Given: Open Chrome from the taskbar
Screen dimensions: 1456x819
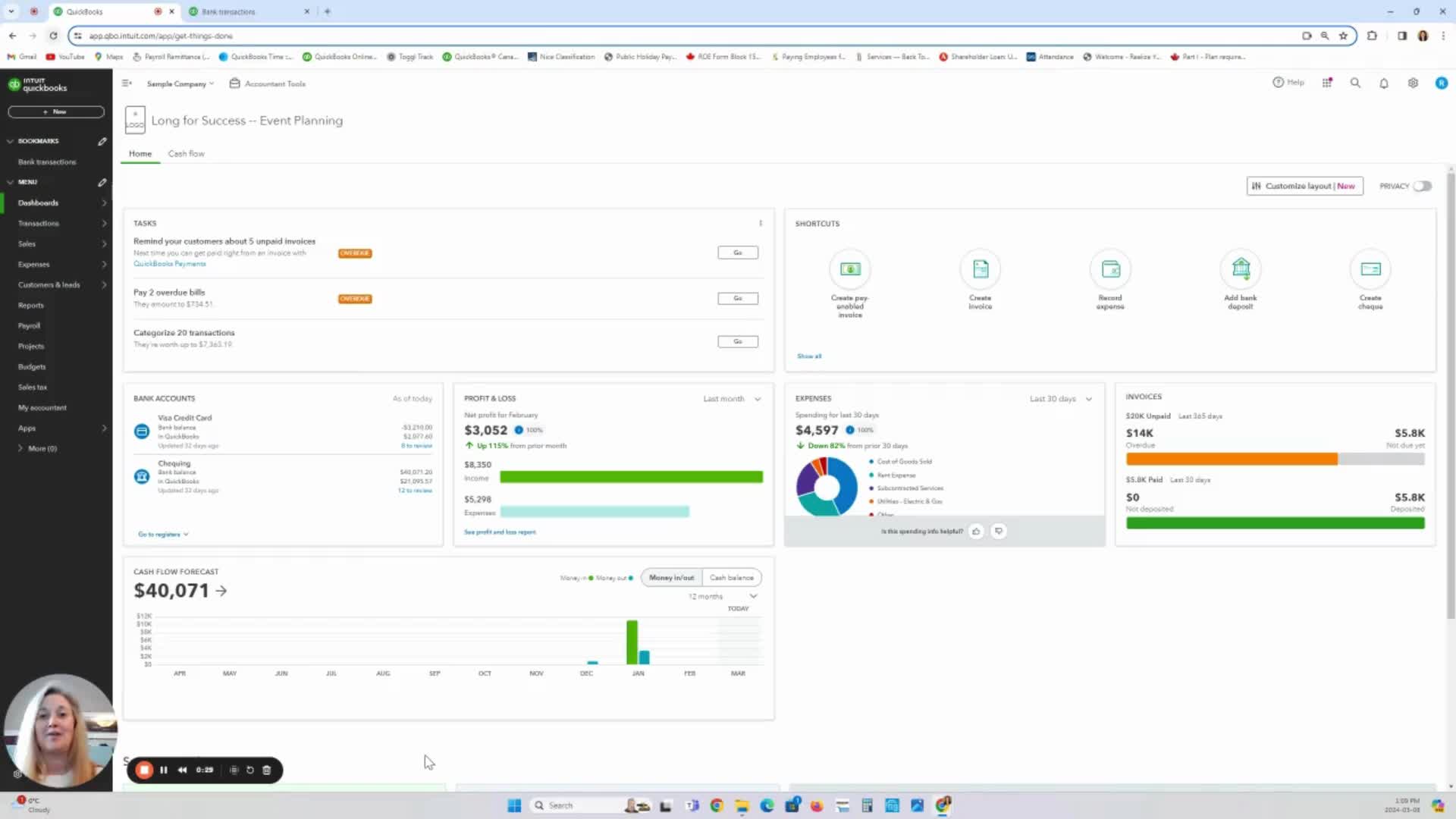Looking at the screenshot, I should [x=717, y=805].
